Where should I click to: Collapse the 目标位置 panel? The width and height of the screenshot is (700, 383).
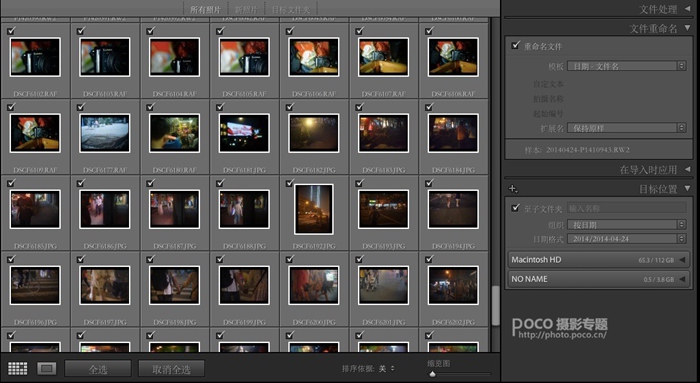688,188
